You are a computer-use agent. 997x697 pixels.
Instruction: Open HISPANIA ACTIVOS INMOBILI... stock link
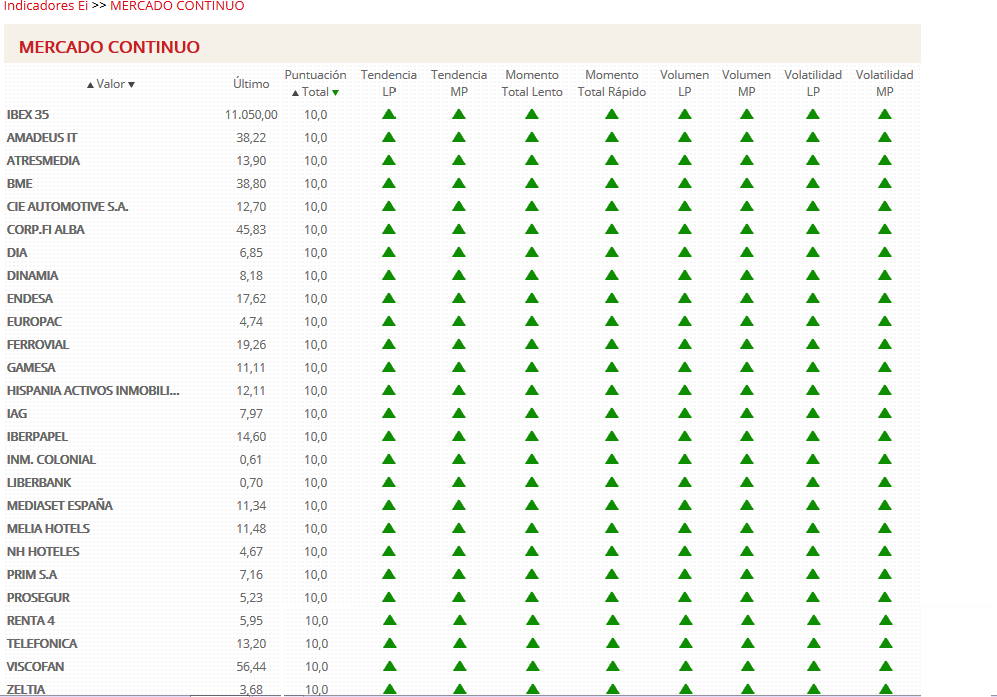coord(93,390)
